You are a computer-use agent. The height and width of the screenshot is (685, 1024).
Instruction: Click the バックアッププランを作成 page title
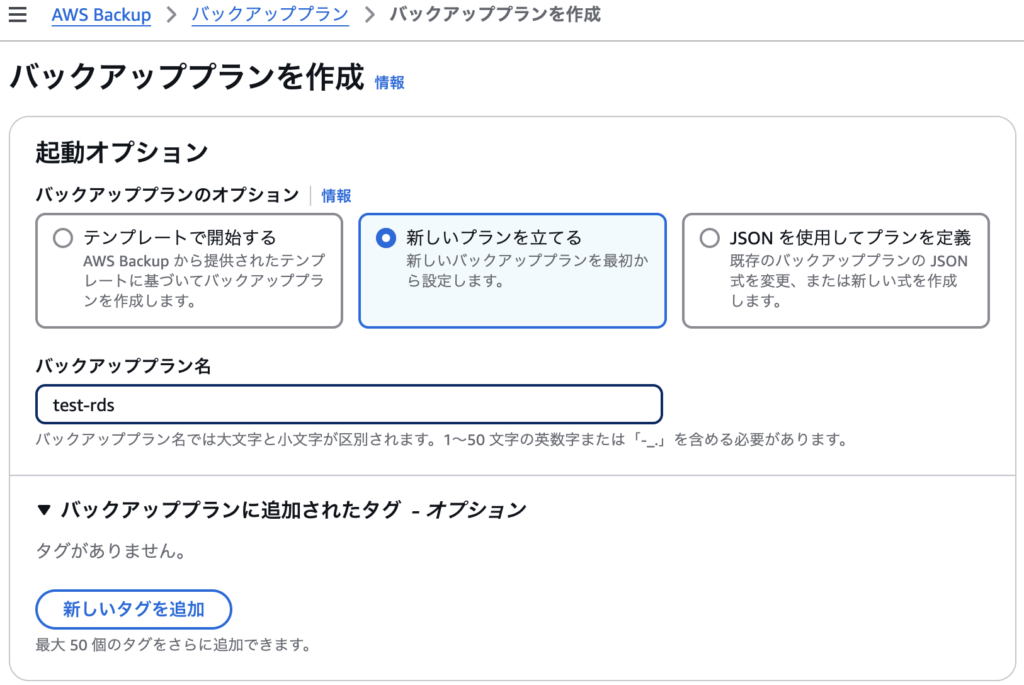pos(187,77)
